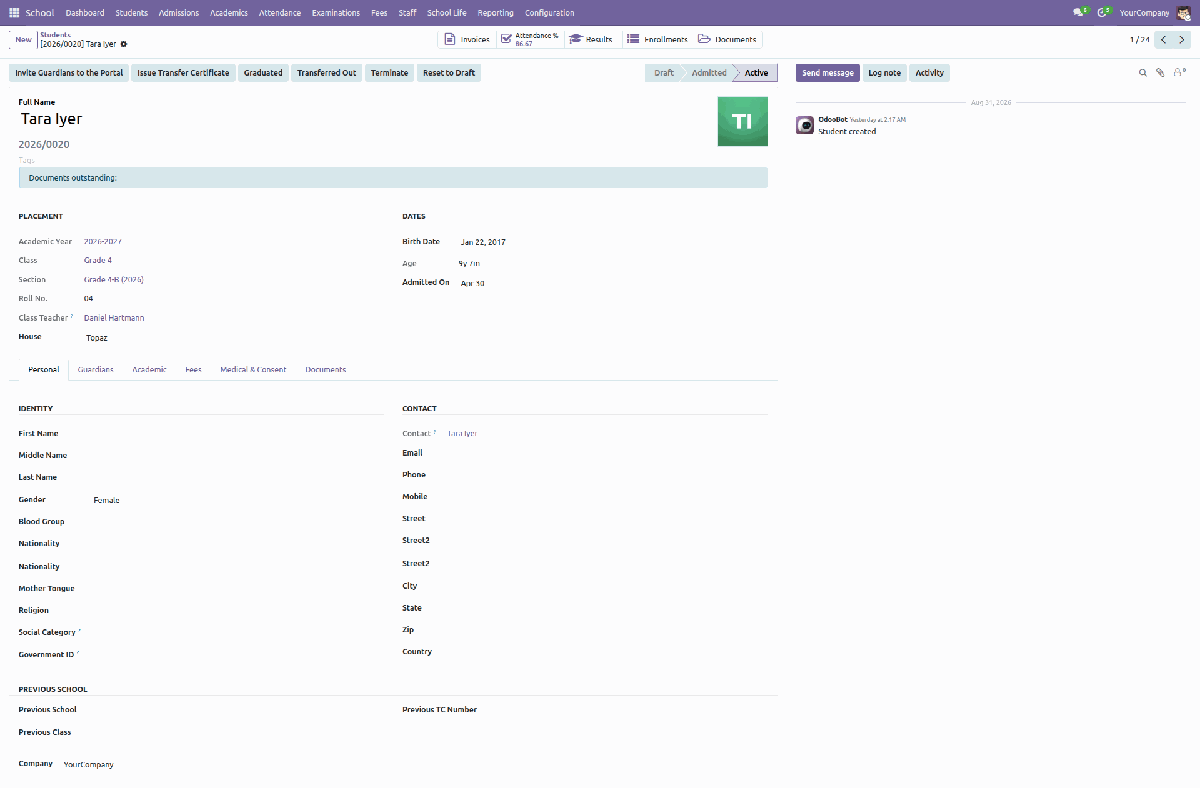Click Reset to Draft button
The image size is (1200, 788).
click(449, 73)
